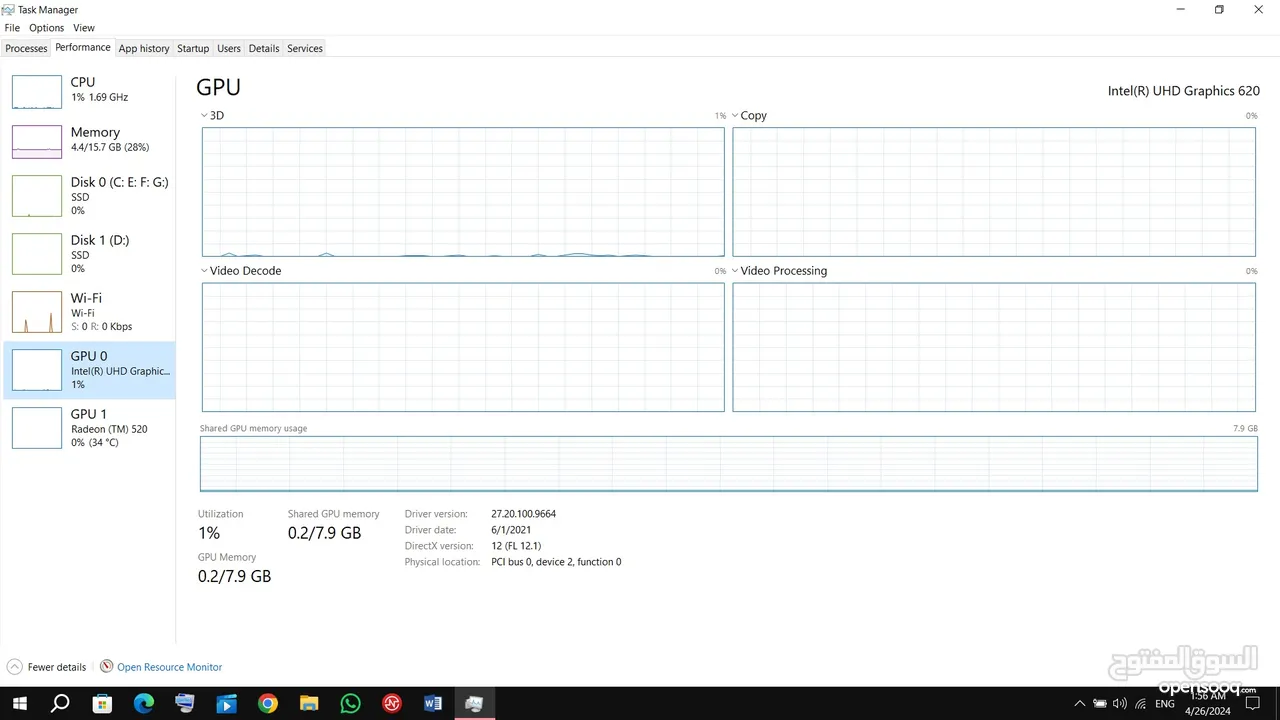Viewport: 1280px width, 720px height.
Task: Click Fewer details button
Action: pyautogui.click(x=47, y=667)
